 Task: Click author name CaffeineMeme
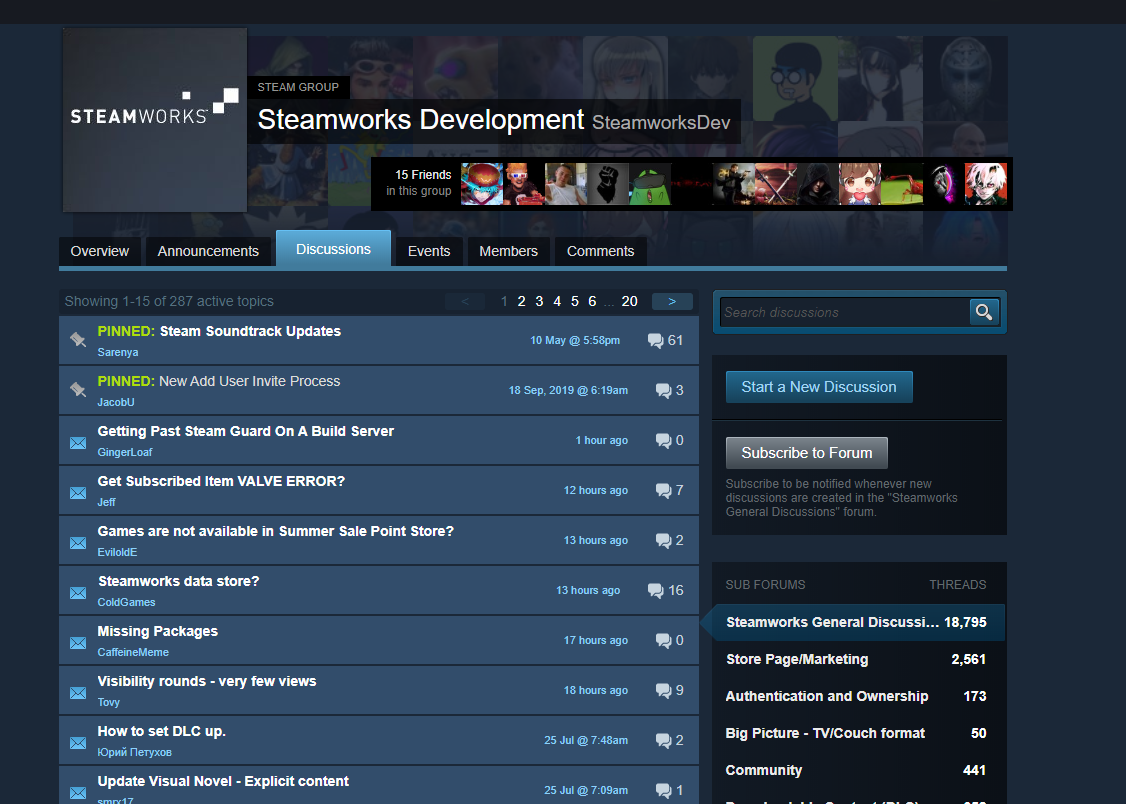point(133,653)
